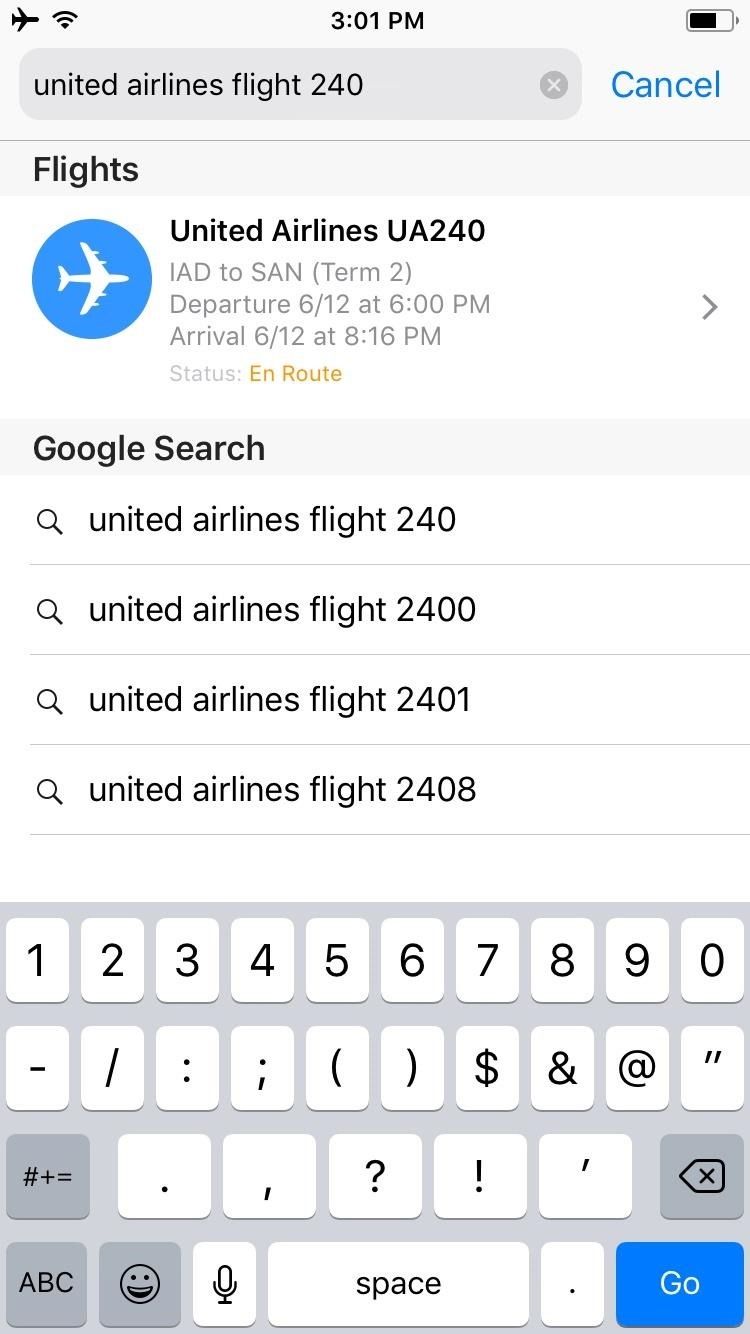Screen dimensions: 750x1334
Task: Tap the blue airplane flight icon
Action: coord(92,279)
